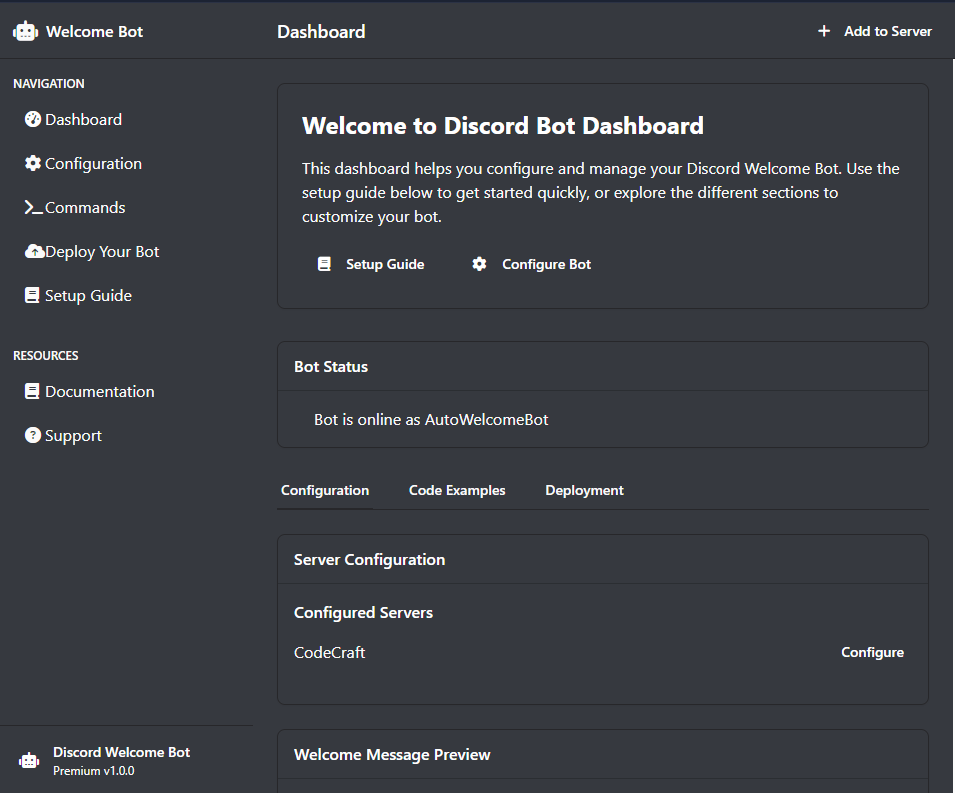Screen dimensions: 955x793
Task: Open the Deployment tab
Action: (x=584, y=491)
